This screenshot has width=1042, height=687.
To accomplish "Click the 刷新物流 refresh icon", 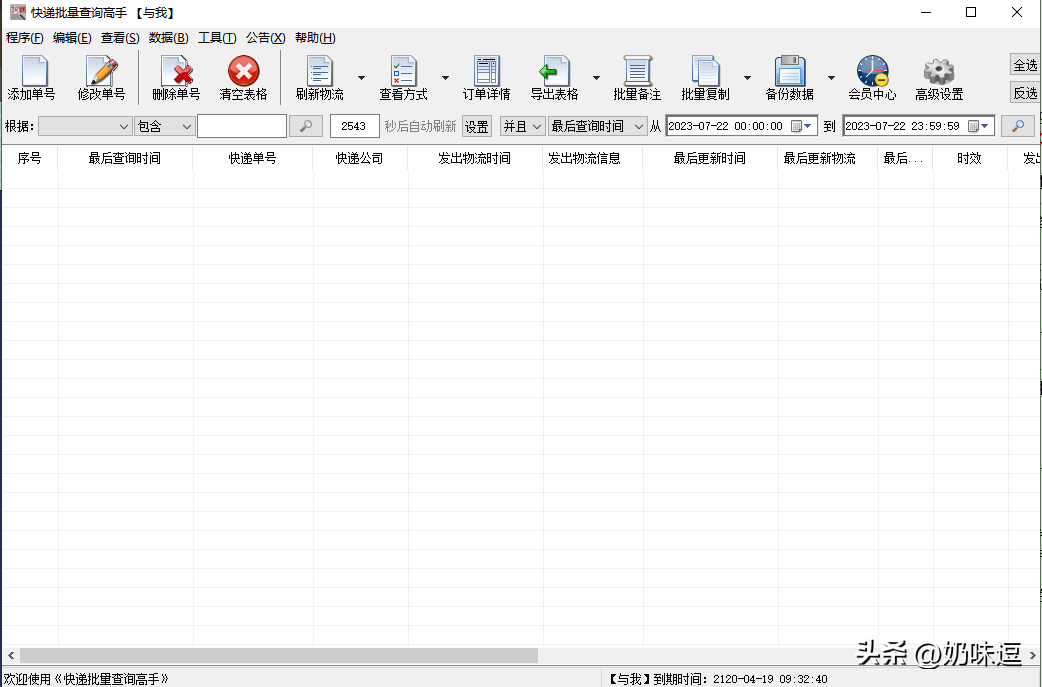I will coord(319,73).
